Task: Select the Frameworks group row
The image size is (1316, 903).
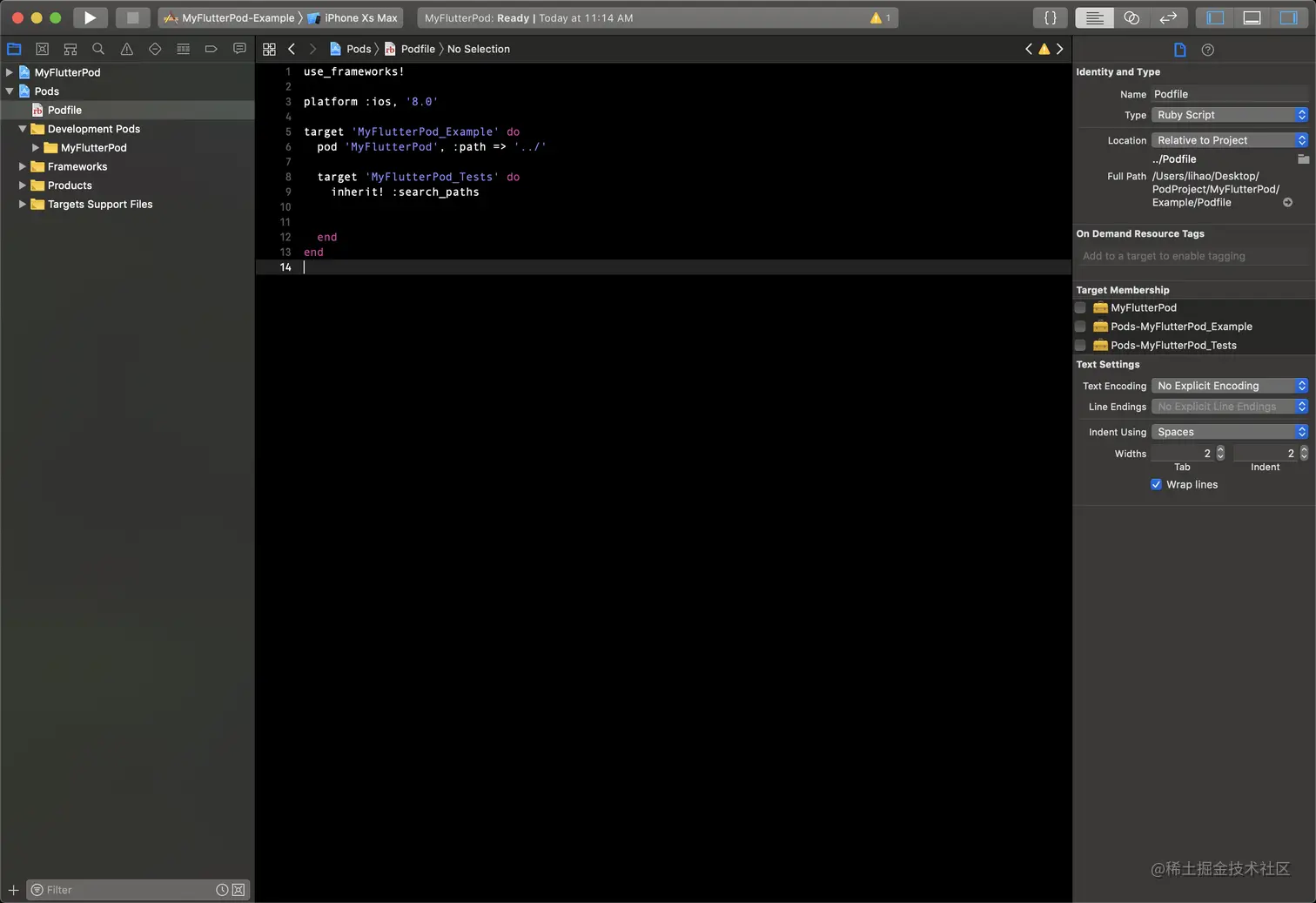Action: (x=127, y=166)
